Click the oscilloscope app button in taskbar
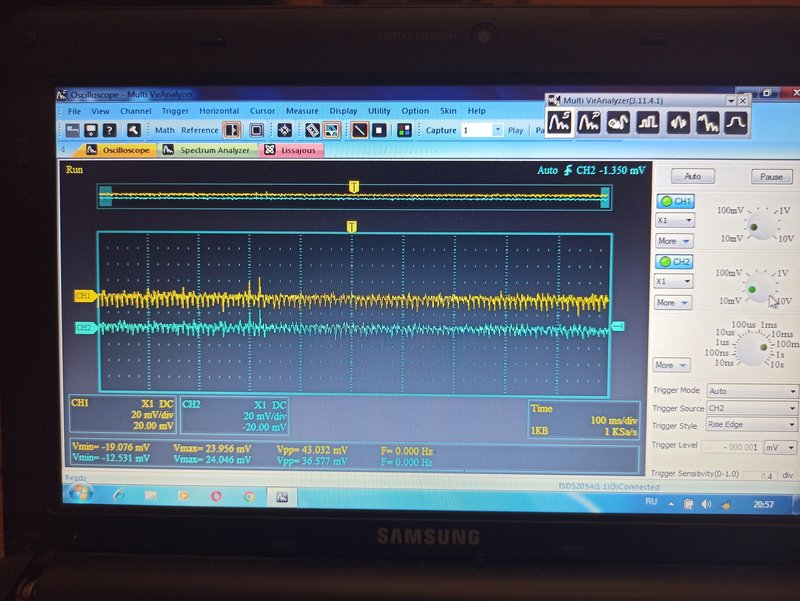The width and height of the screenshot is (800, 601). [x=282, y=496]
